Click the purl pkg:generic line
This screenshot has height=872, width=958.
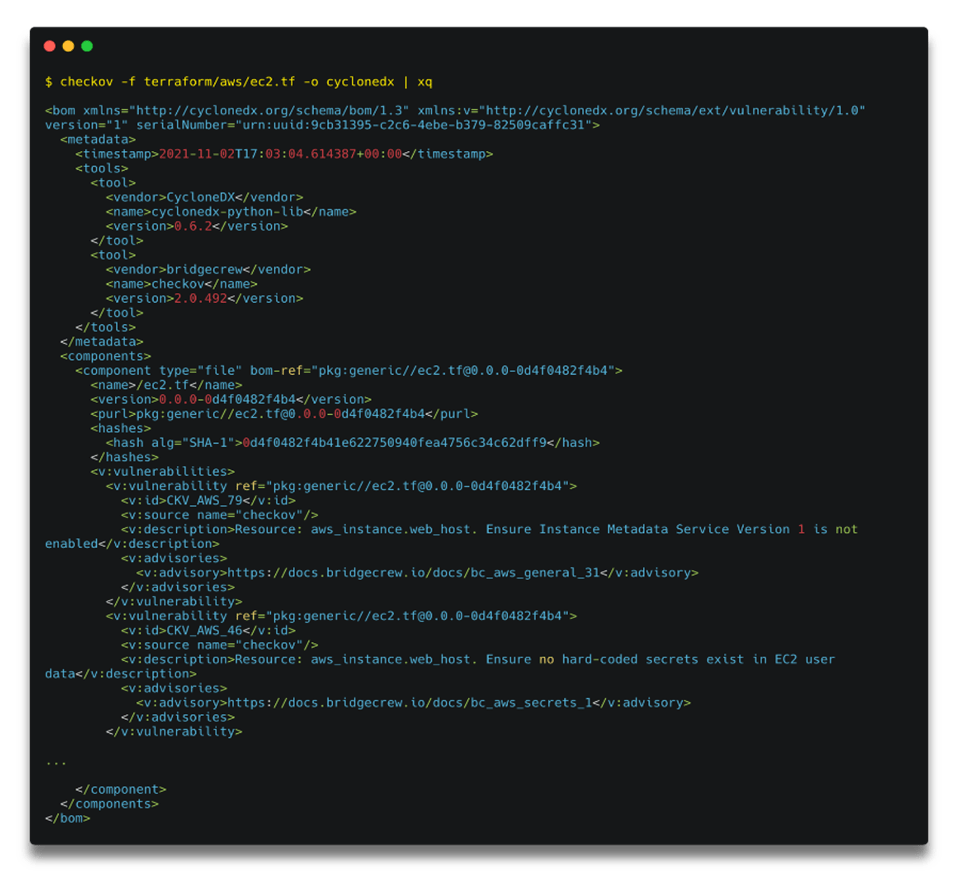point(284,414)
